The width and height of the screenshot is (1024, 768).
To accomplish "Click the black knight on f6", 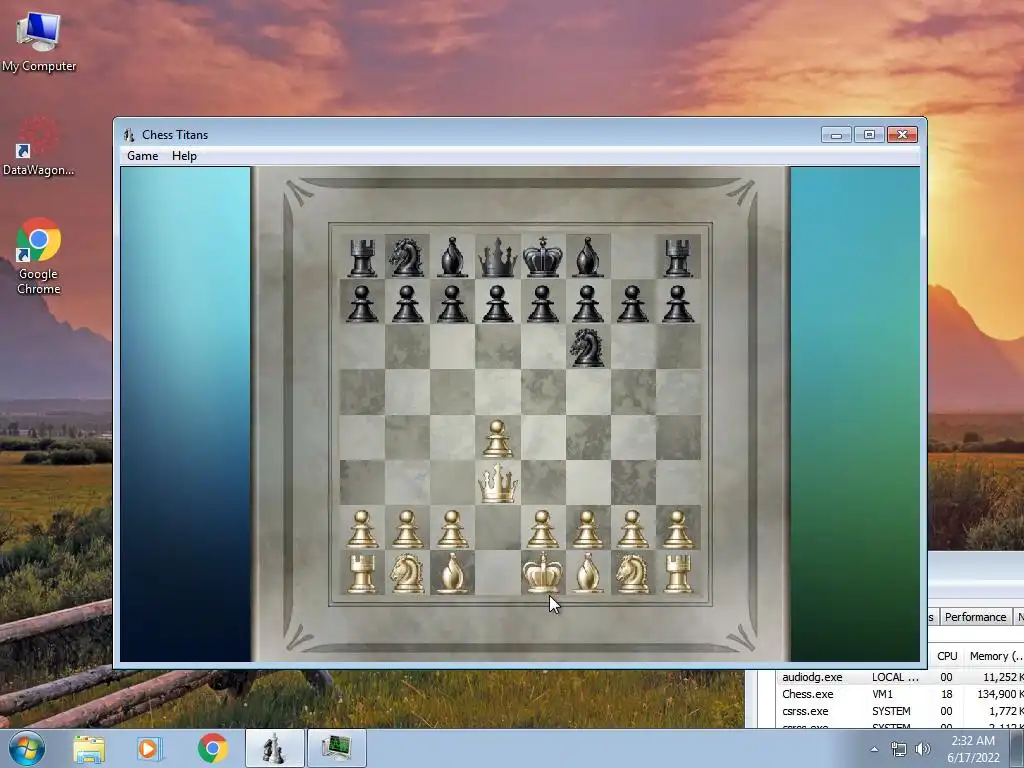I will 586,347.
